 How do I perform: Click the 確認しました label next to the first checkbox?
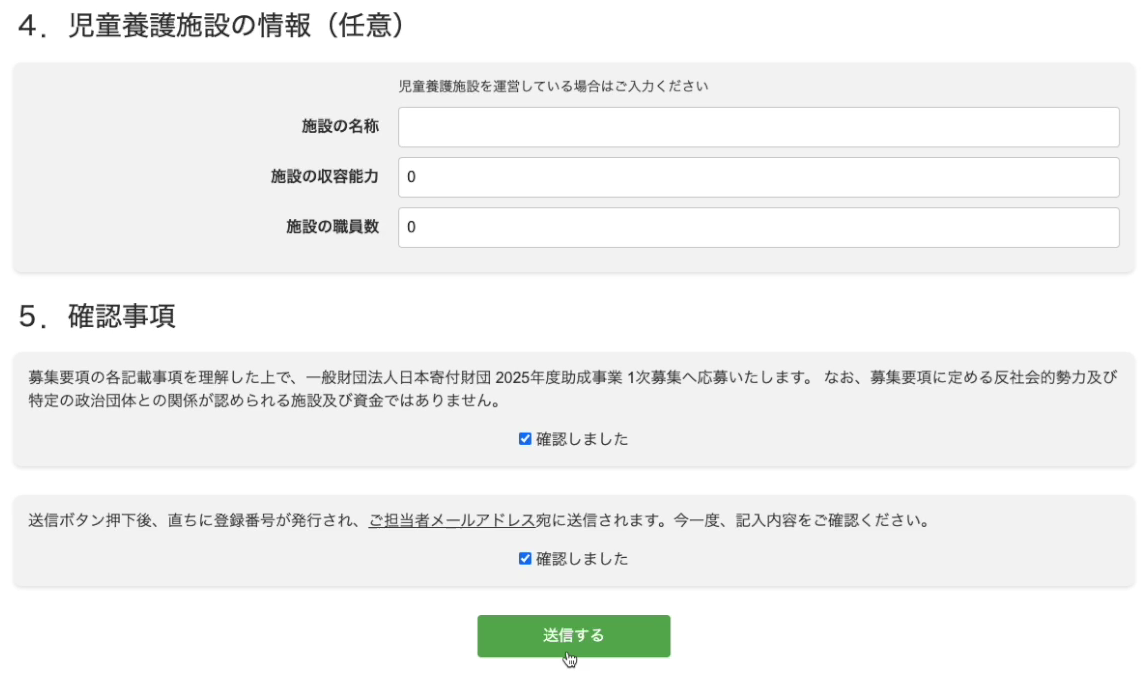[x=583, y=438]
